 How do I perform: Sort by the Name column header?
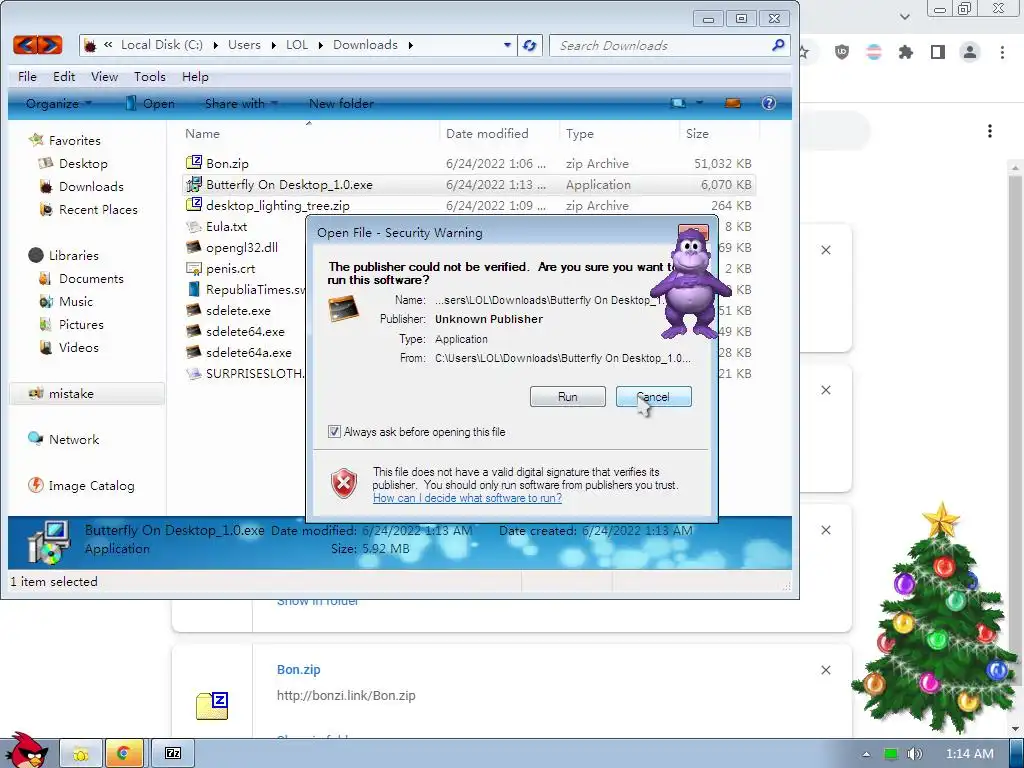[202, 133]
